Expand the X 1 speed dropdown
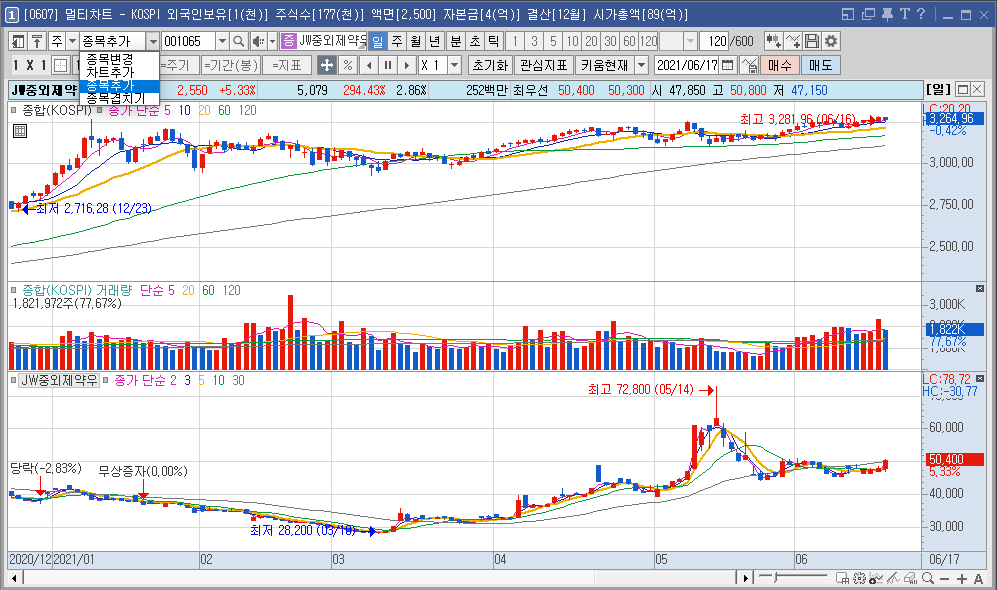This screenshot has height=590, width=997. pyautogui.click(x=454, y=65)
